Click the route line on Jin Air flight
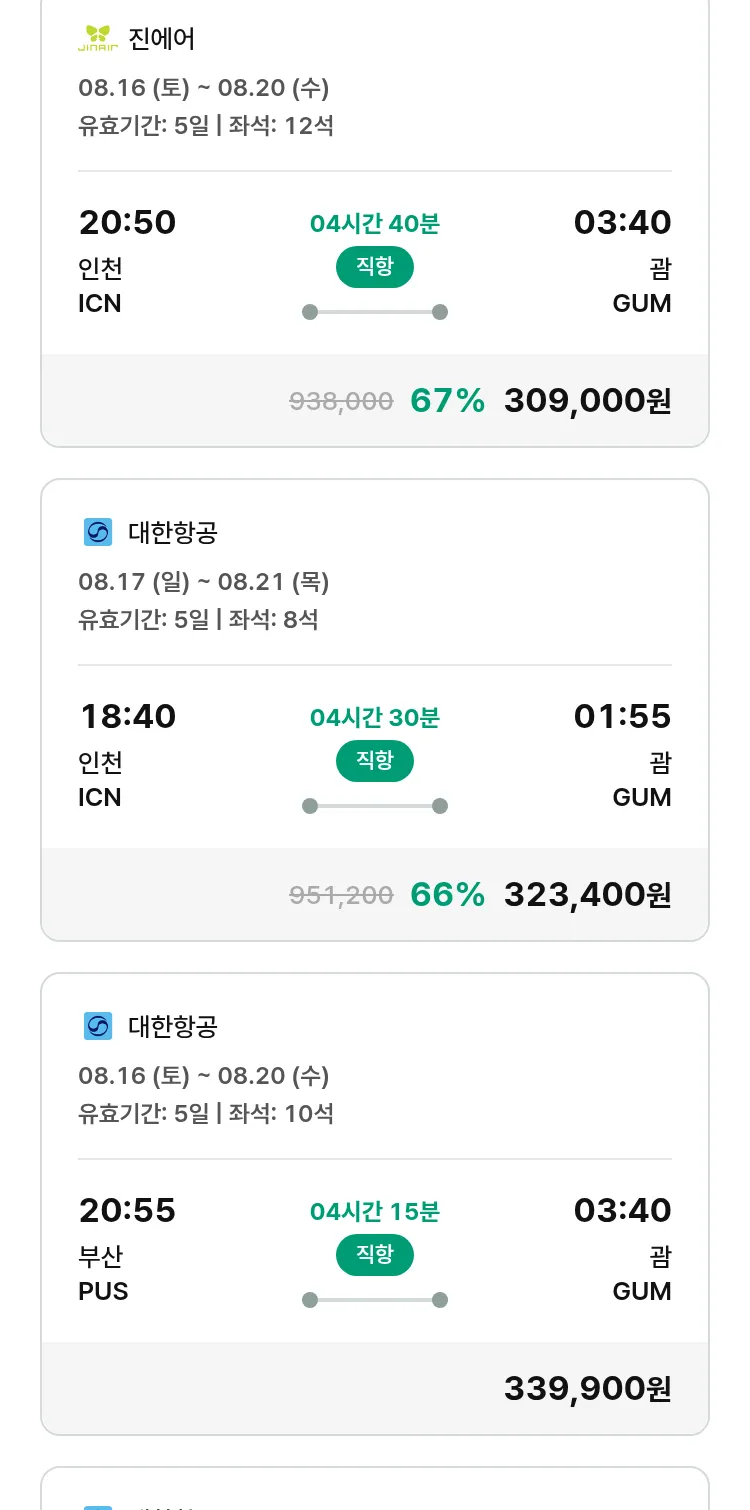The width and height of the screenshot is (750, 1510). tap(375, 312)
